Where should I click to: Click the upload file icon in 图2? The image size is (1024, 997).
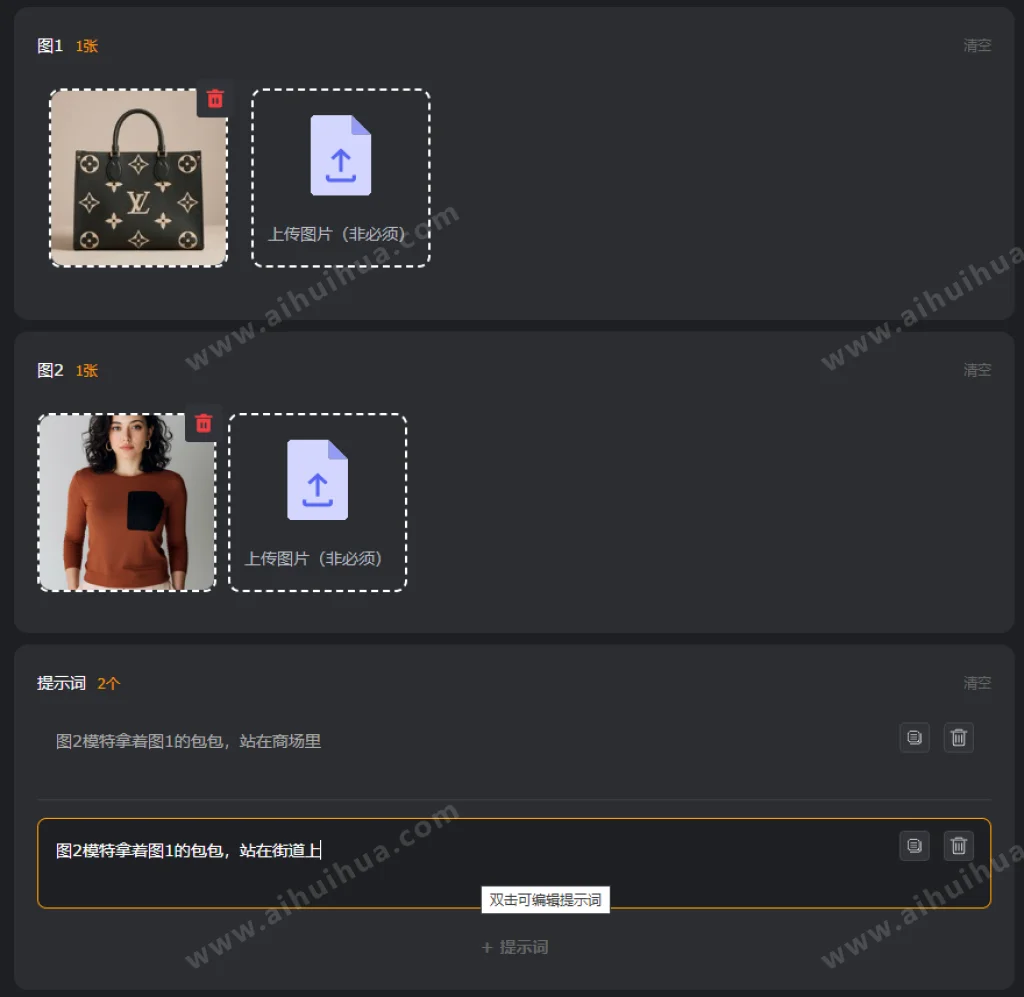pyautogui.click(x=317, y=480)
